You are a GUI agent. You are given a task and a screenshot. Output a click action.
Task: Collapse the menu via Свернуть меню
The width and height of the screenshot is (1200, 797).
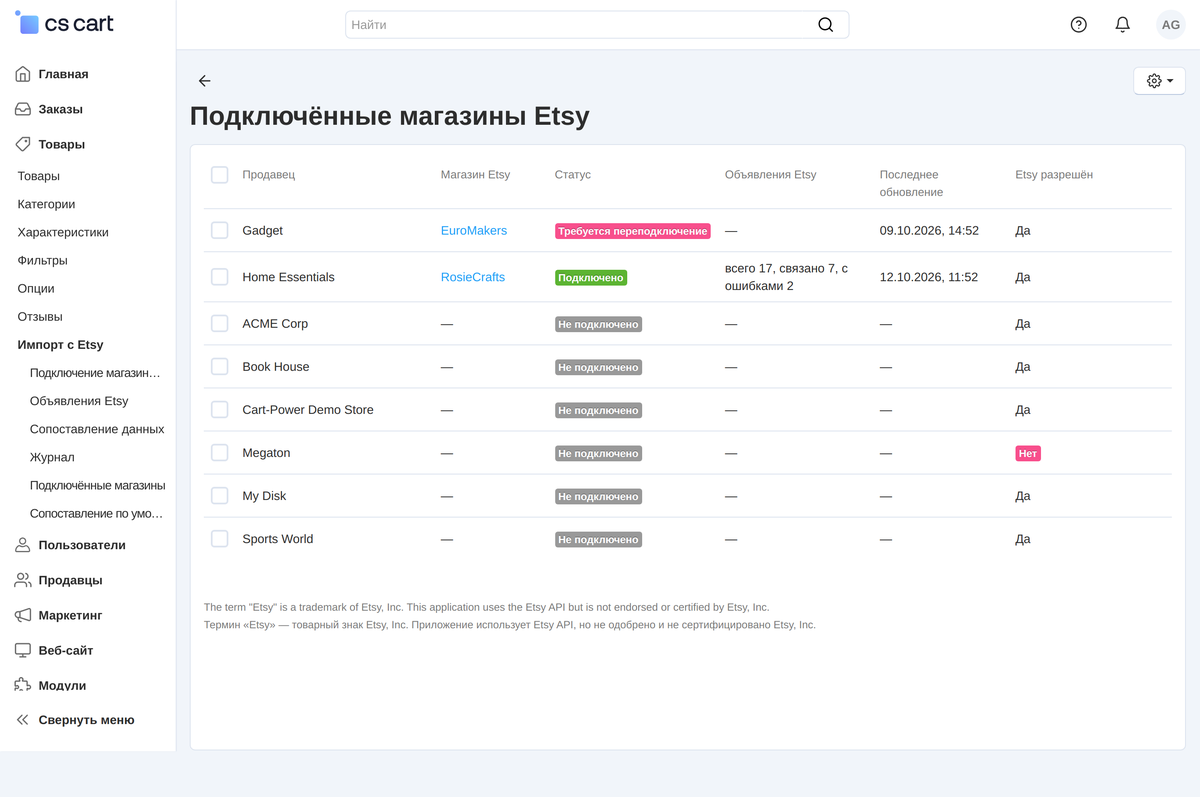(88, 720)
